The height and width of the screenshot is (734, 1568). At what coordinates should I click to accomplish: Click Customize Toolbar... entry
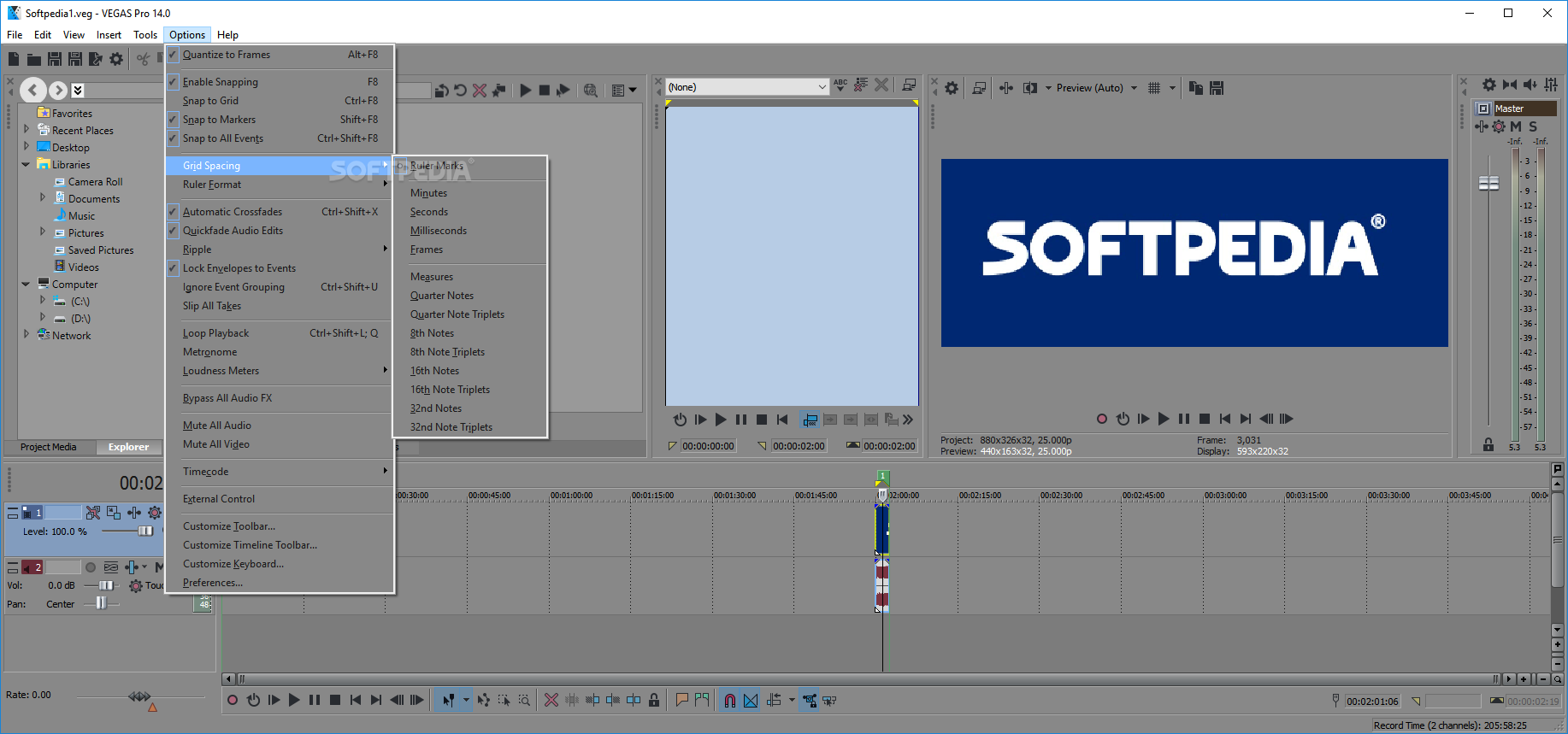point(280,526)
